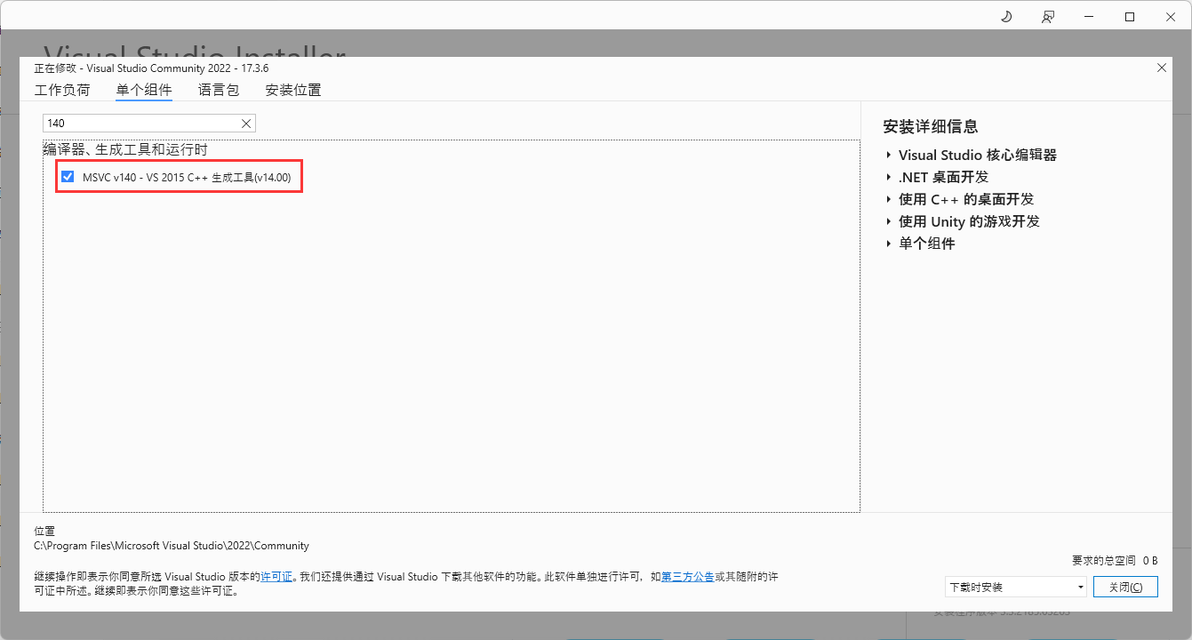1192x640 pixels.
Task: Open the 语言包 tab
Action: coord(219,90)
